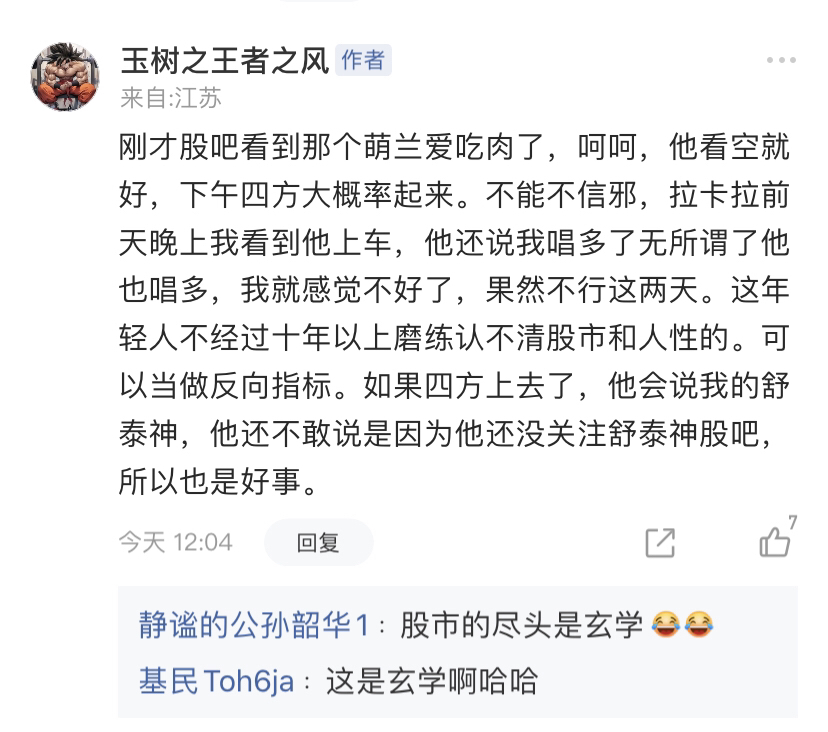Tap the comment line starting 以当做反向指标
828x732 pixels.
[x=454, y=386]
